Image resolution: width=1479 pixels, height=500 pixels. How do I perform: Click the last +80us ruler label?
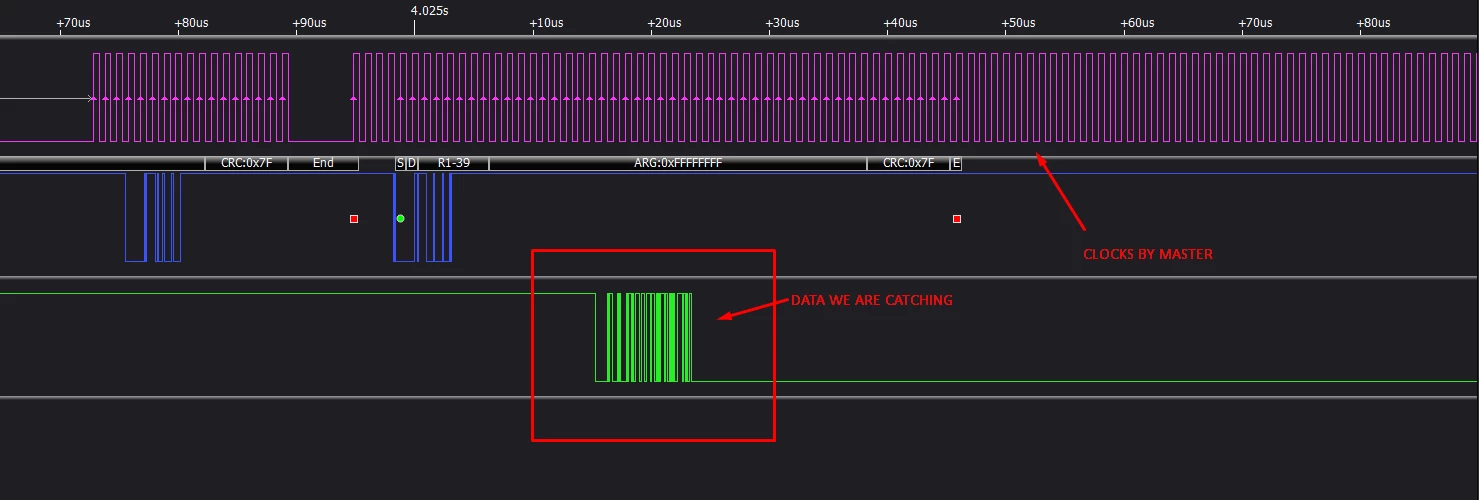pyautogui.click(x=1373, y=22)
